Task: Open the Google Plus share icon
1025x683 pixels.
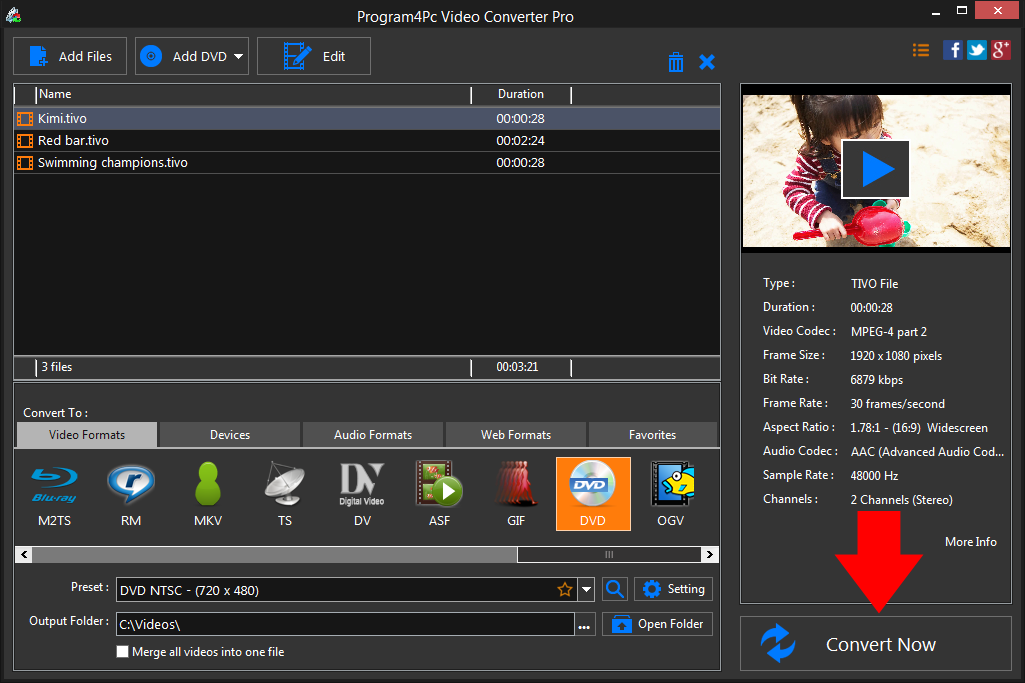Action: [1001, 50]
